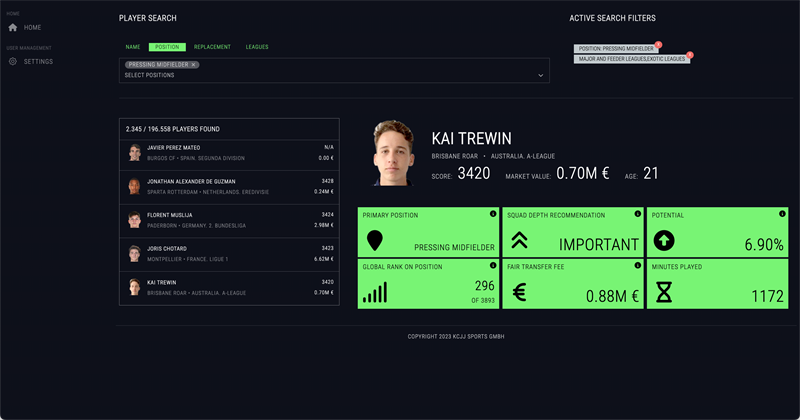Click info icon on Global Rank card
Viewport: 800px width, 420px height.
coord(492,266)
